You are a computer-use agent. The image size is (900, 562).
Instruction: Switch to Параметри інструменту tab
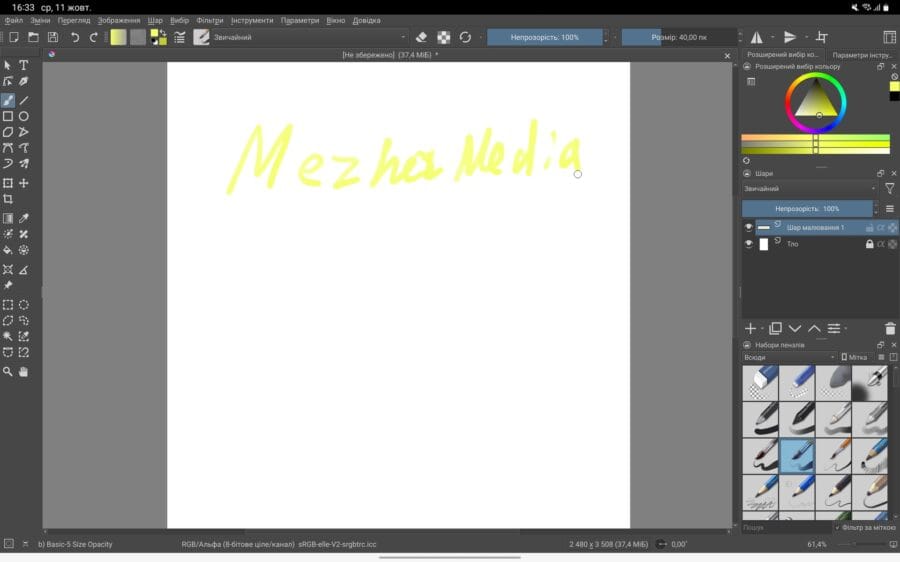(x=862, y=55)
